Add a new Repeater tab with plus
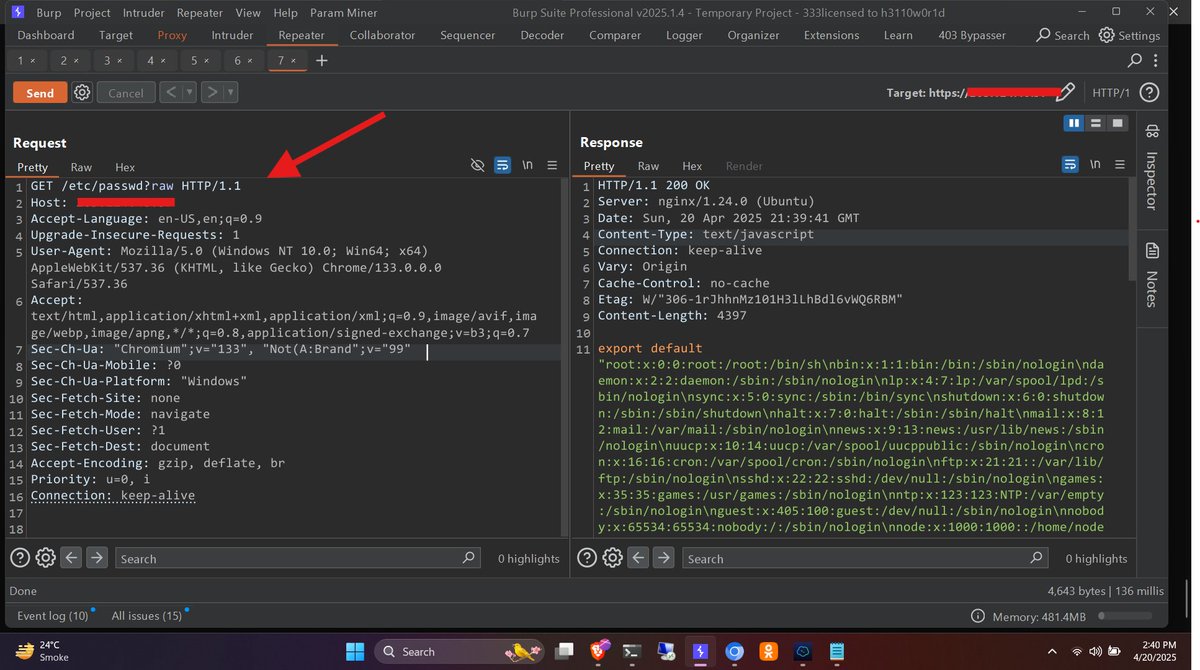 click(x=322, y=60)
